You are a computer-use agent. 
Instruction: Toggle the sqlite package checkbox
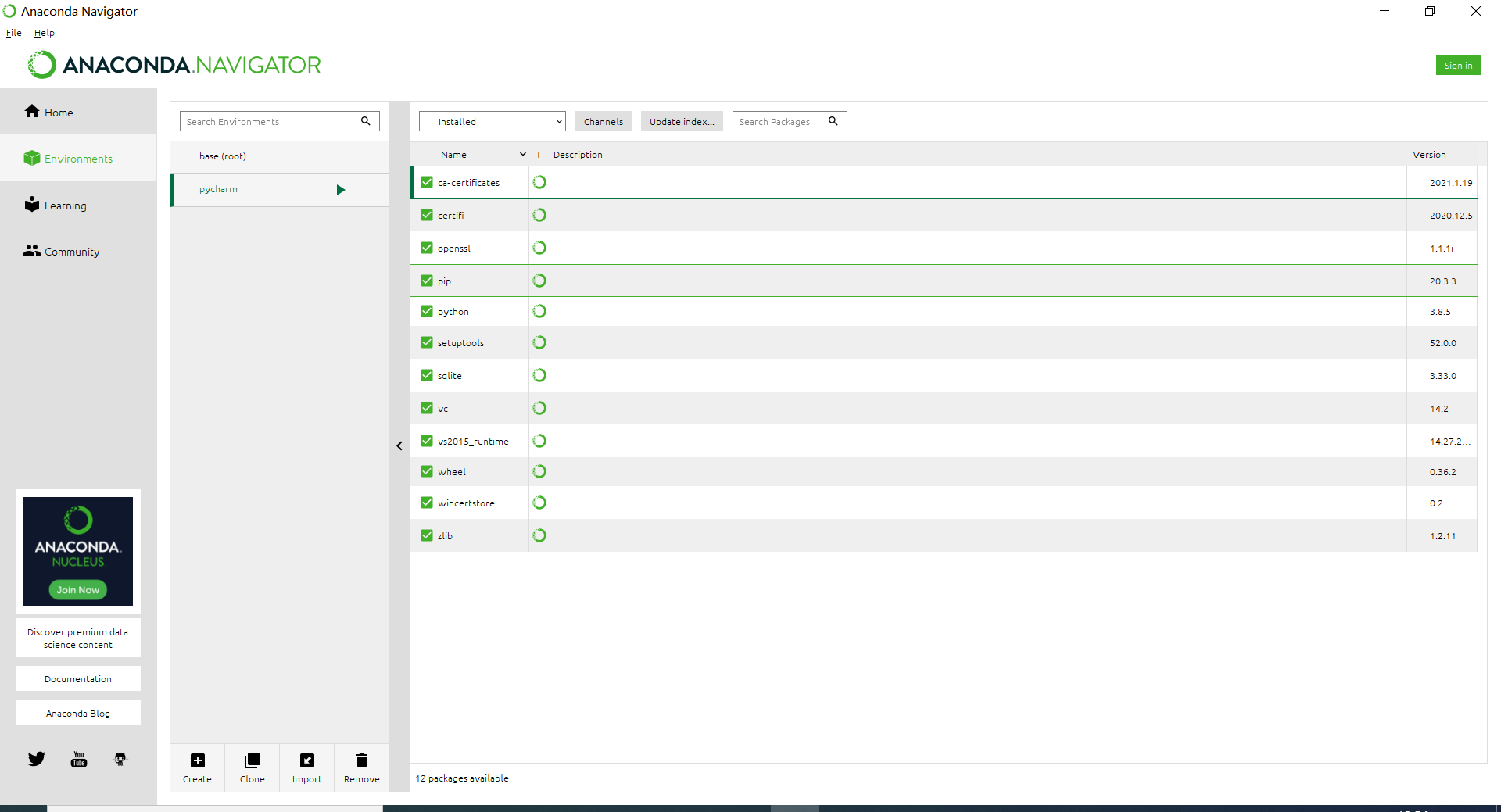pyautogui.click(x=427, y=375)
